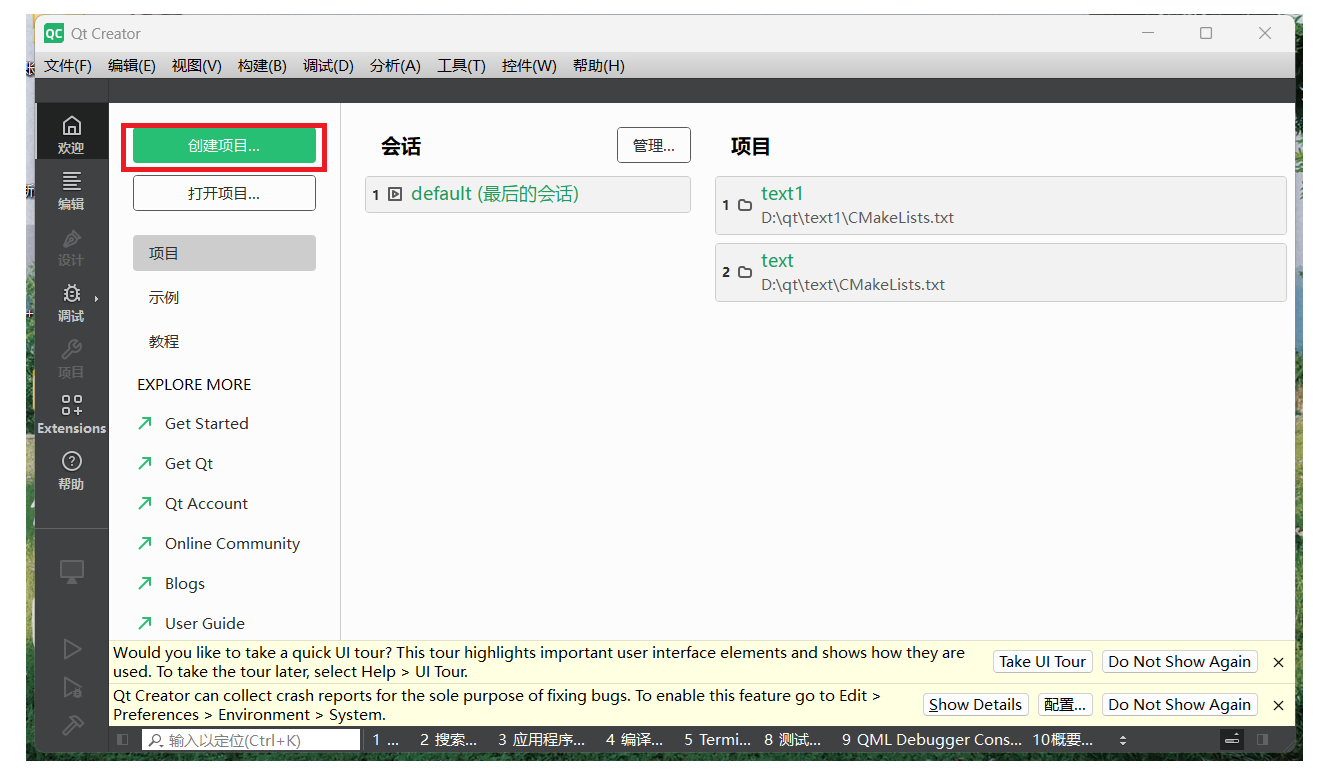The image size is (1327, 779).
Task: Open the kit/target selector monitor icon
Action: (71, 572)
